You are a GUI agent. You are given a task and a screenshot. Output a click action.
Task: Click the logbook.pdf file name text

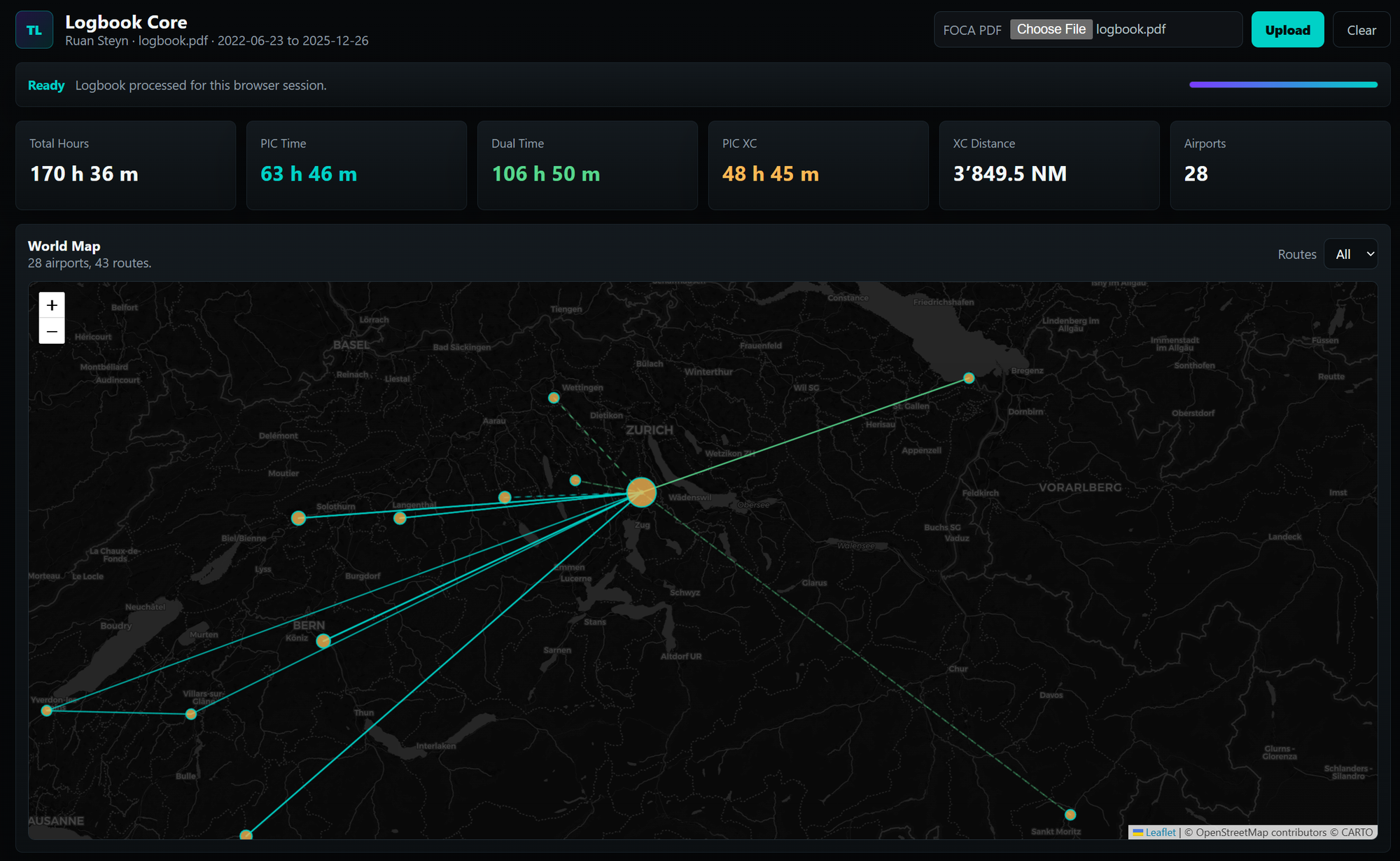click(1131, 29)
